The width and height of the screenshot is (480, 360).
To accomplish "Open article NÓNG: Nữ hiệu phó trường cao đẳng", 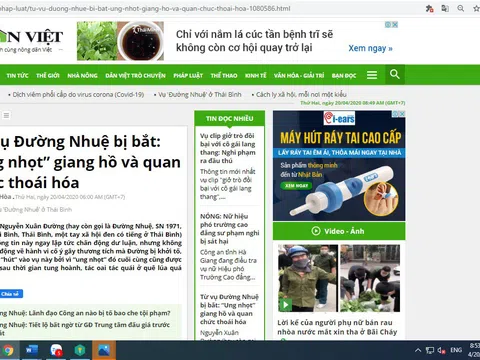I will point(229,229).
